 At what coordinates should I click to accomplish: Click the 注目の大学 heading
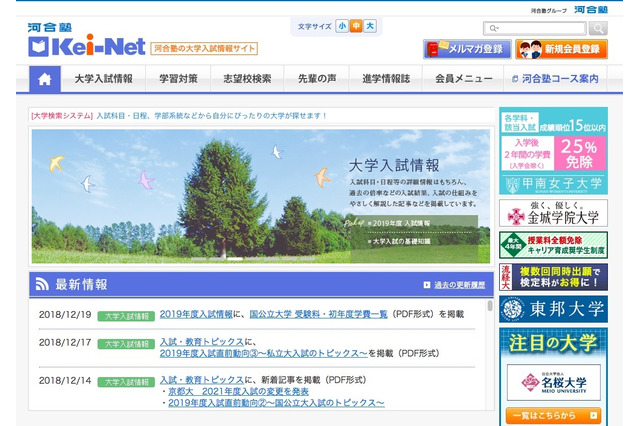(553, 342)
